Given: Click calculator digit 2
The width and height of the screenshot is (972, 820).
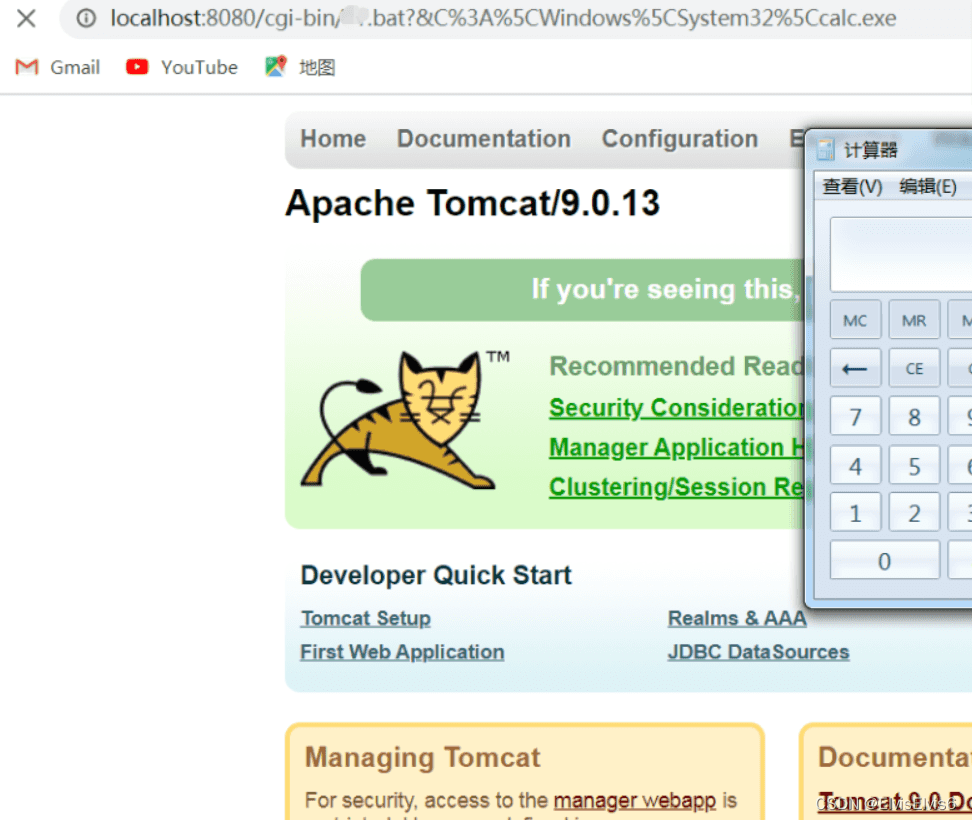Looking at the screenshot, I should (x=914, y=513).
